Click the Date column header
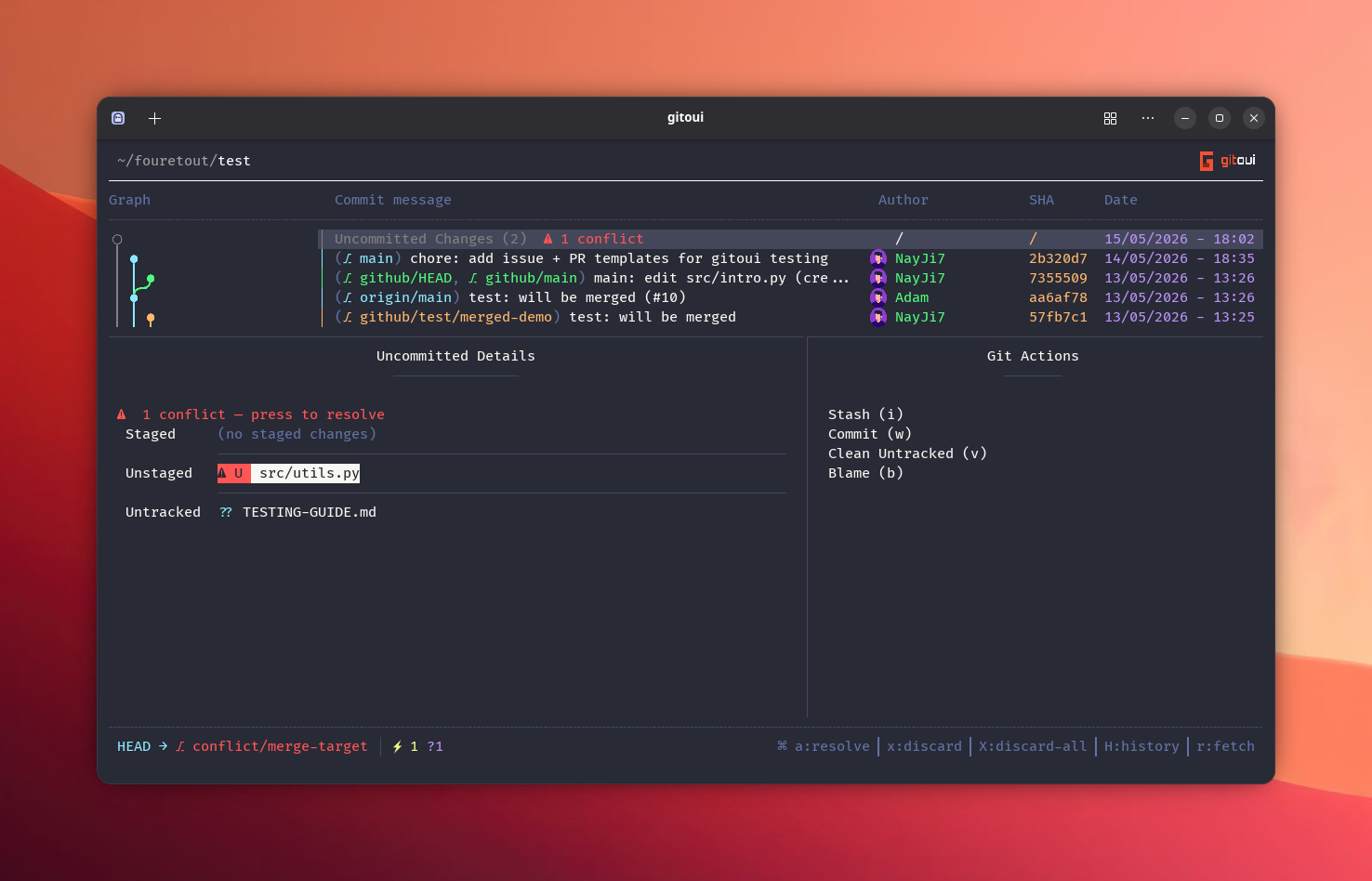Screen dimensions: 1372x881 pyautogui.click(x=1121, y=200)
